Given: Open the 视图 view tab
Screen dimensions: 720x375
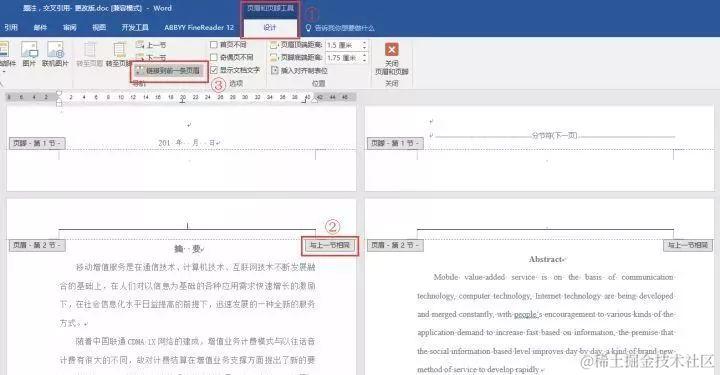Looking at the screenshot, I should click(99, 28).
